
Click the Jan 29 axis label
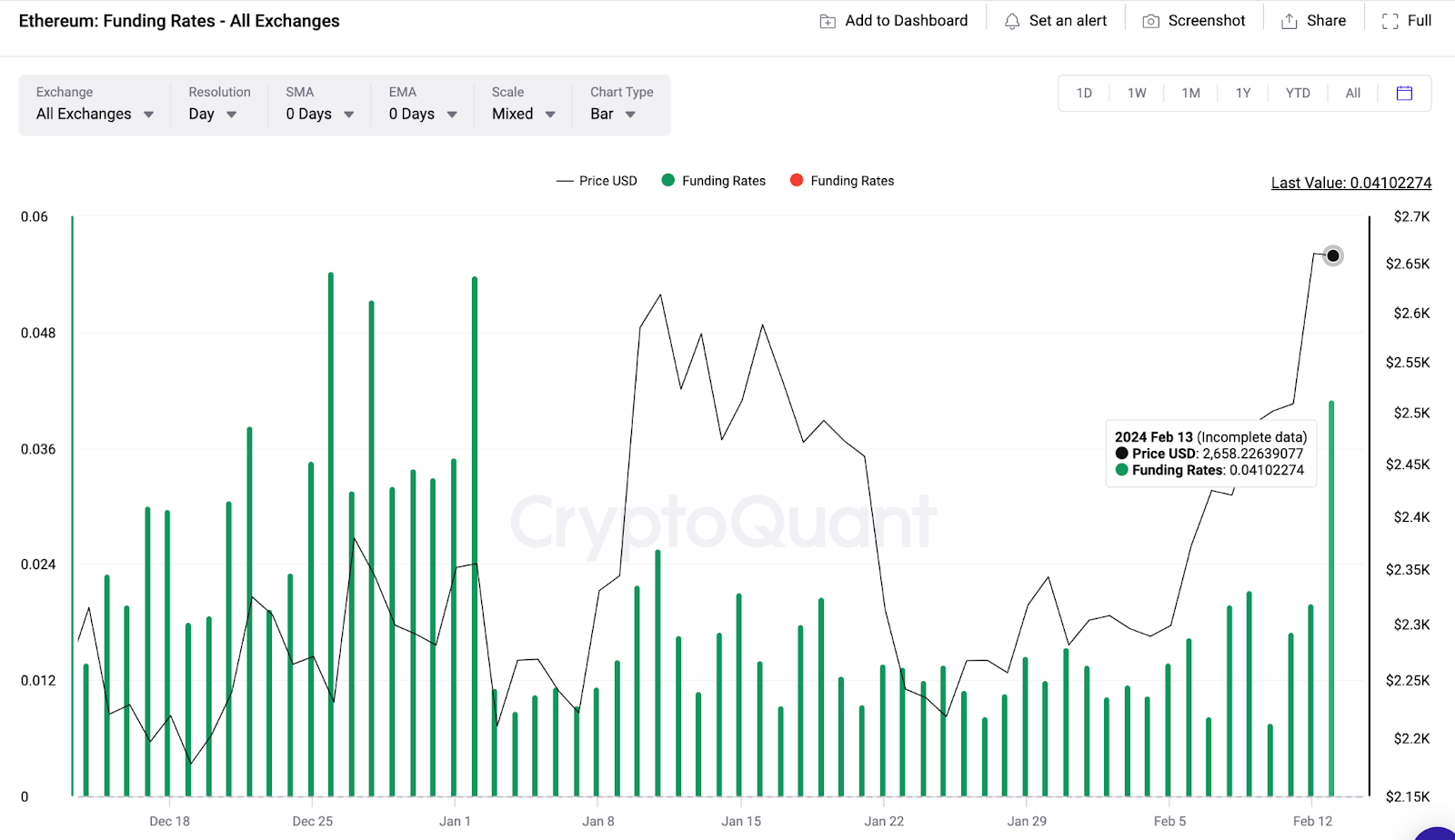(x=1027, y=821)
